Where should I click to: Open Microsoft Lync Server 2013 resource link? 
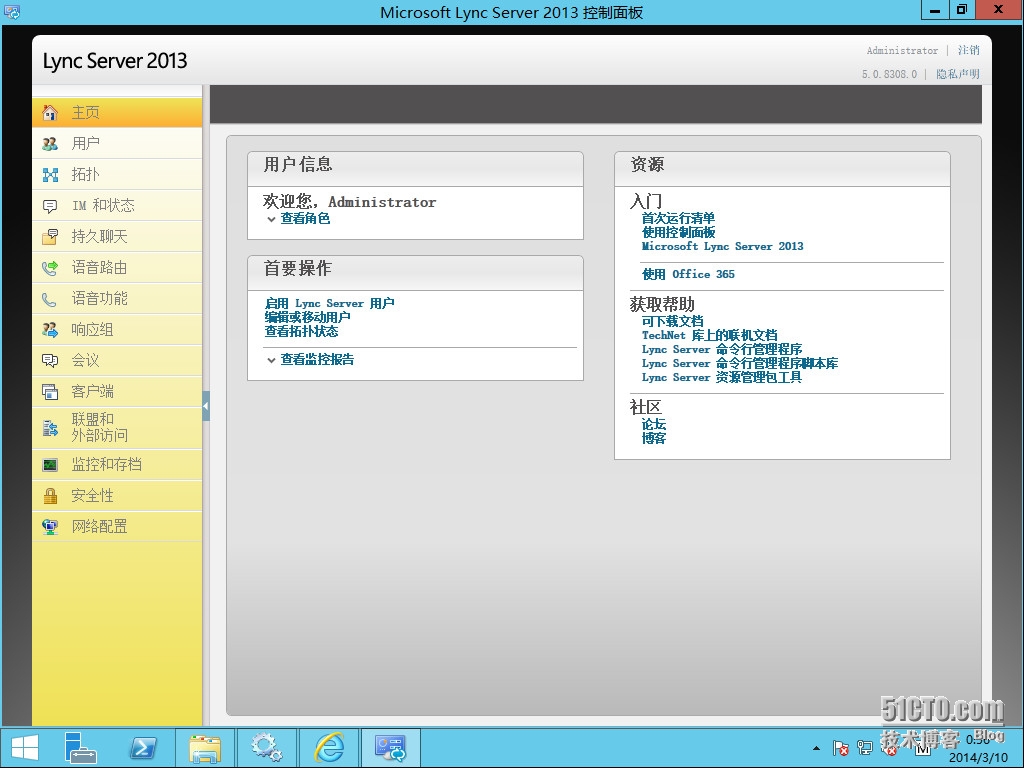[x=722, y=247]
